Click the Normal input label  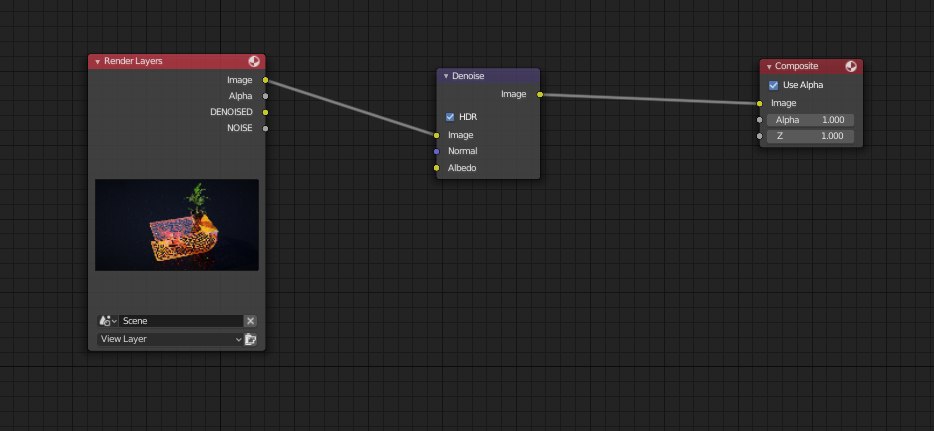click(x=462, y=151)
